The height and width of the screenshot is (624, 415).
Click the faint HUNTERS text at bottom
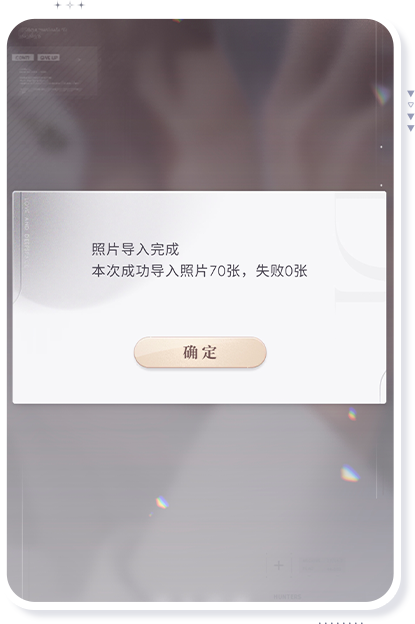[x=287, y=597]
